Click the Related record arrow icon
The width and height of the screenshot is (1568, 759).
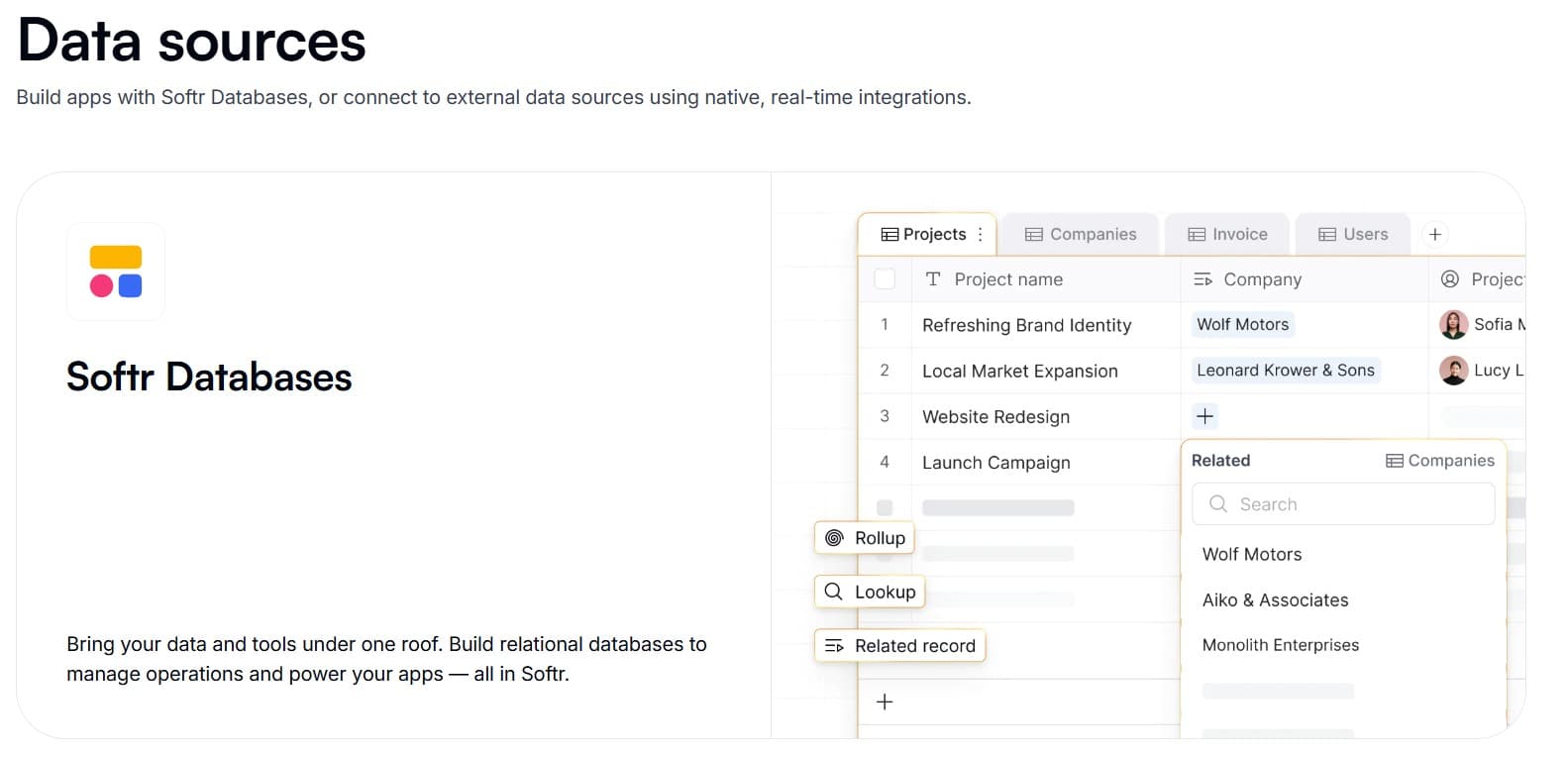point(834,646)
